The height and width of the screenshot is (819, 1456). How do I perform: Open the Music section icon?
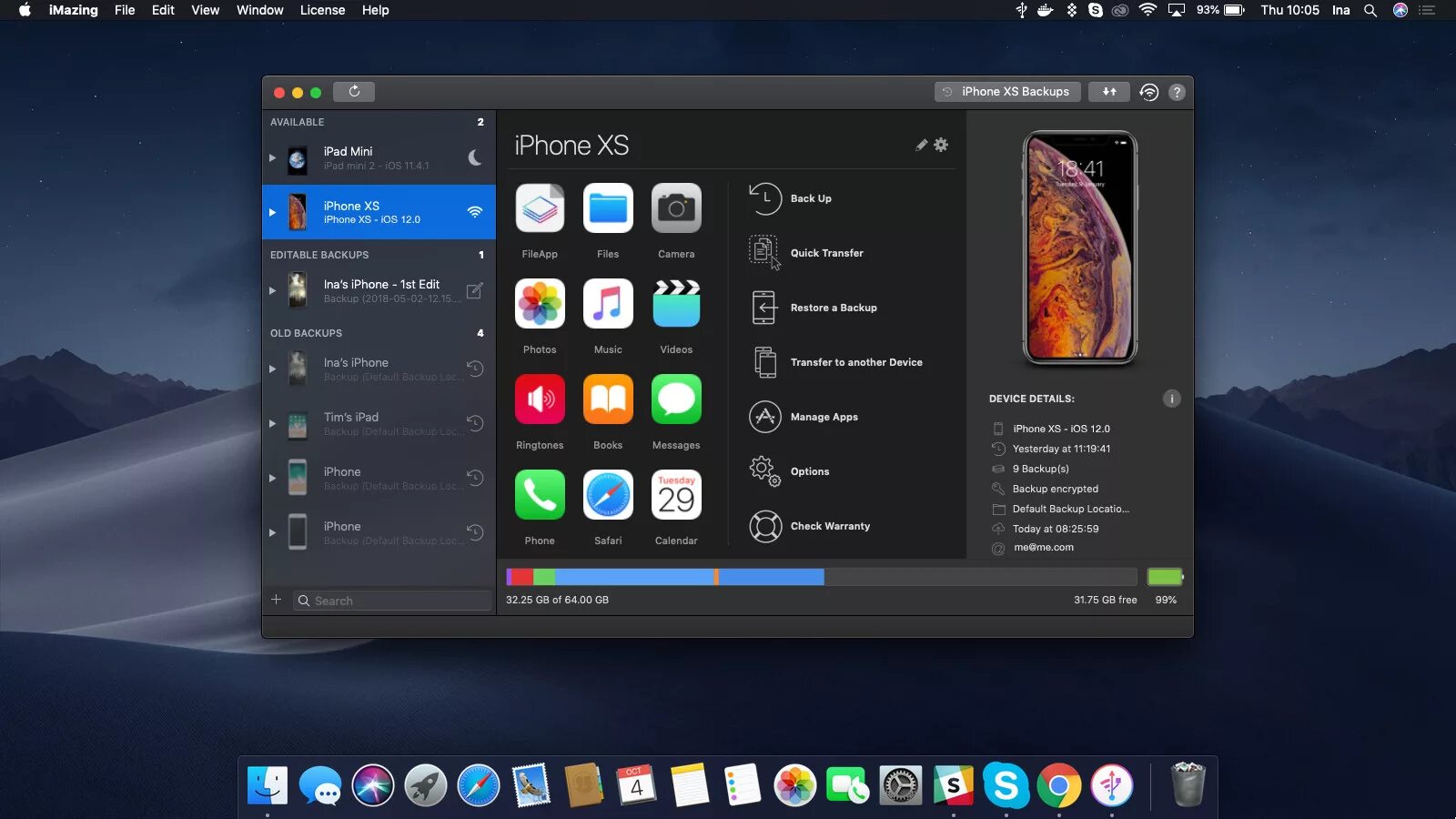608,304
